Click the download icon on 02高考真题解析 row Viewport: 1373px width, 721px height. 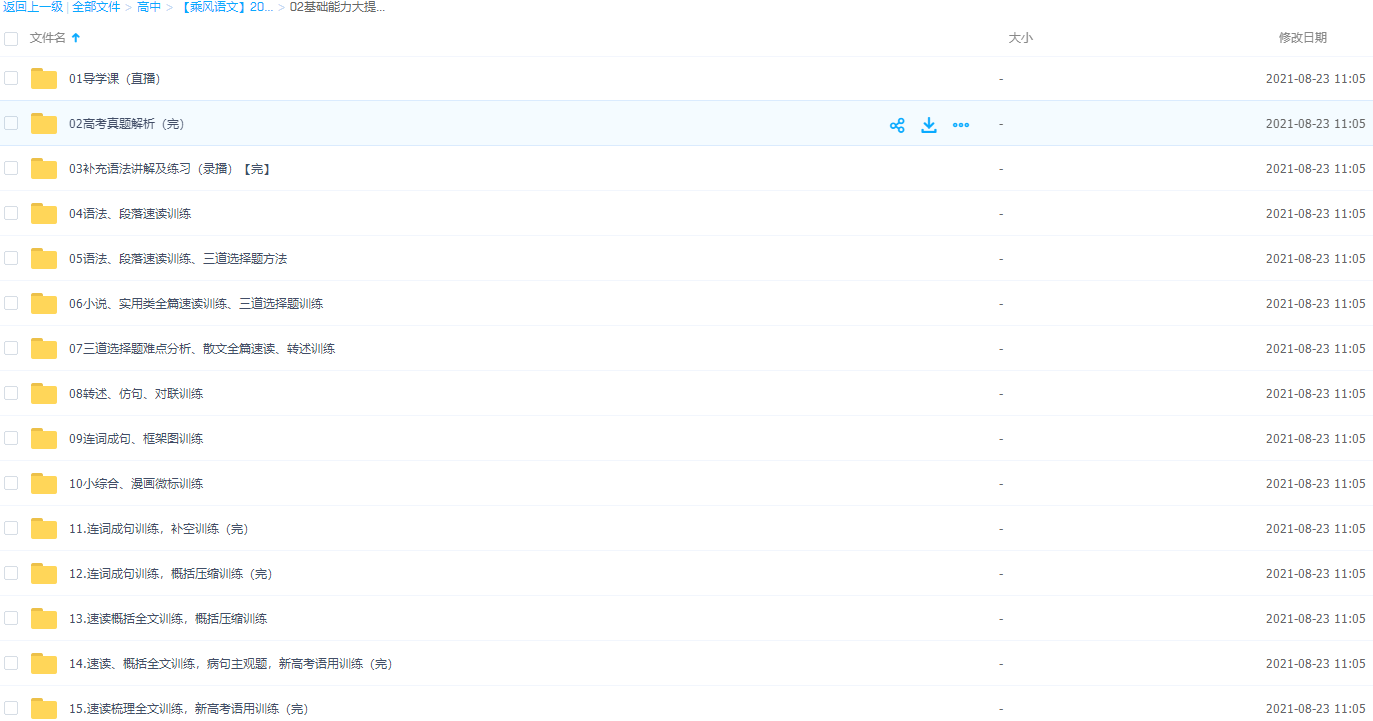929,125
